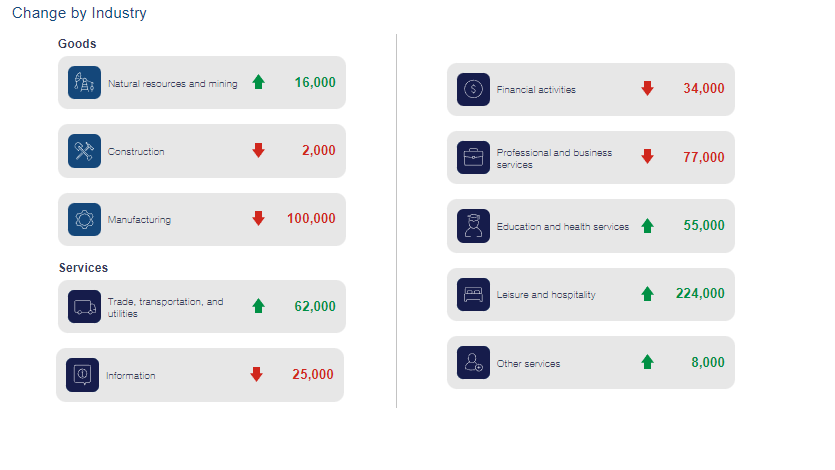Click the Manufacturing gear icon
Image resolution: width=835 pixels, height=470 pixels.
pos(85,219)
